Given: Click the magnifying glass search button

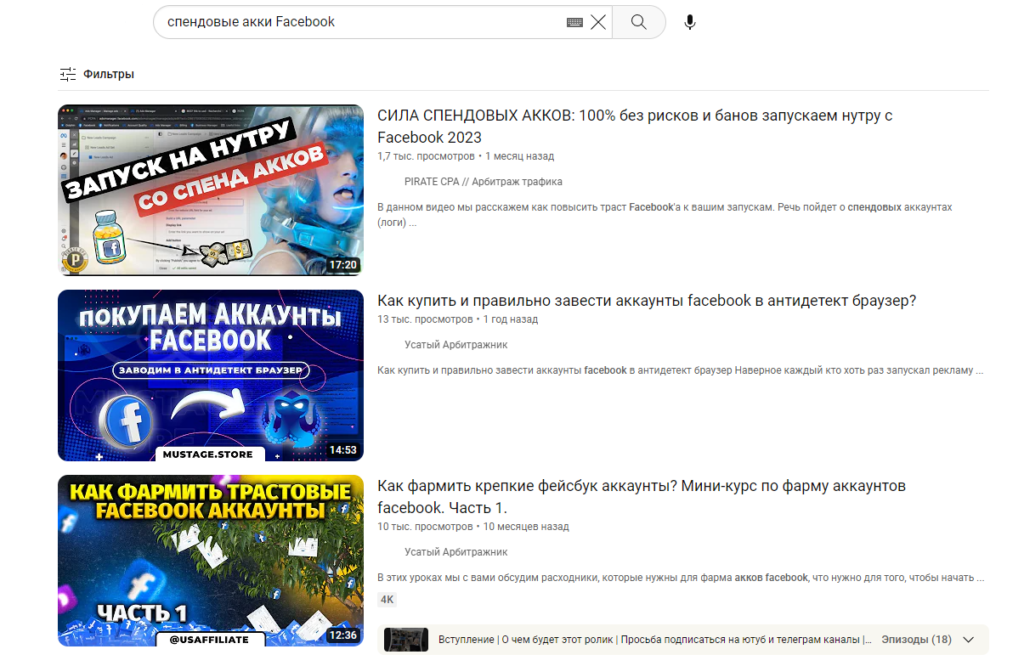Looking at the screenshot, I should [639, 22].
